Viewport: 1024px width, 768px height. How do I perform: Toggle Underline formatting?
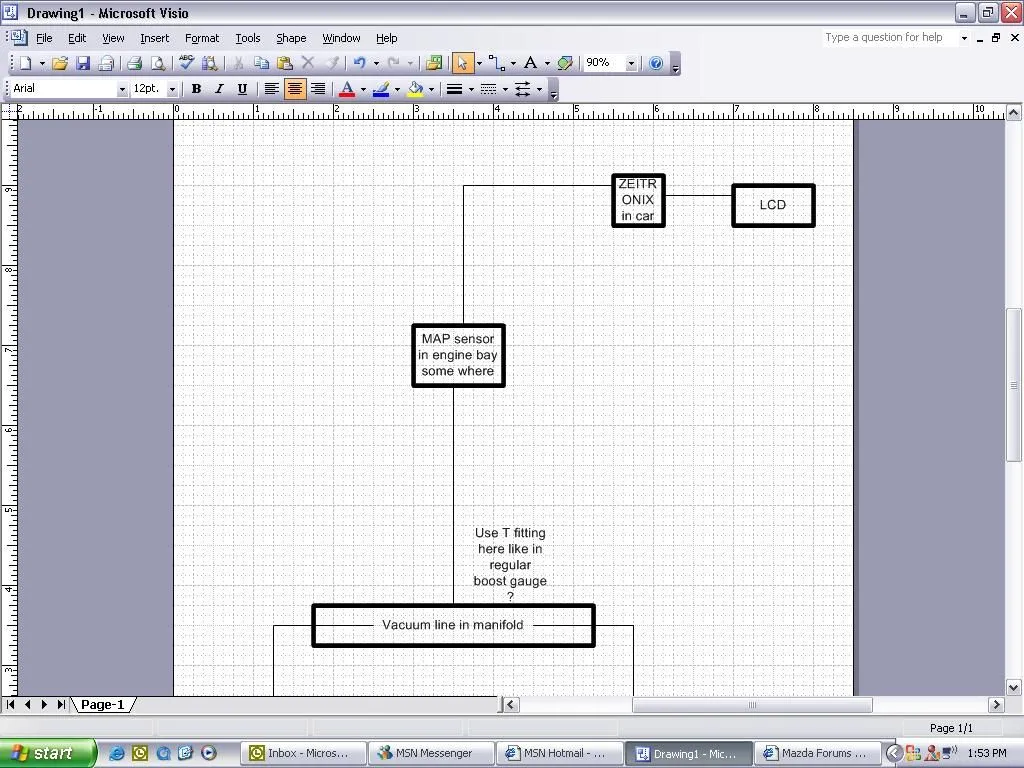pyautogui.click(x=242, y=89)
